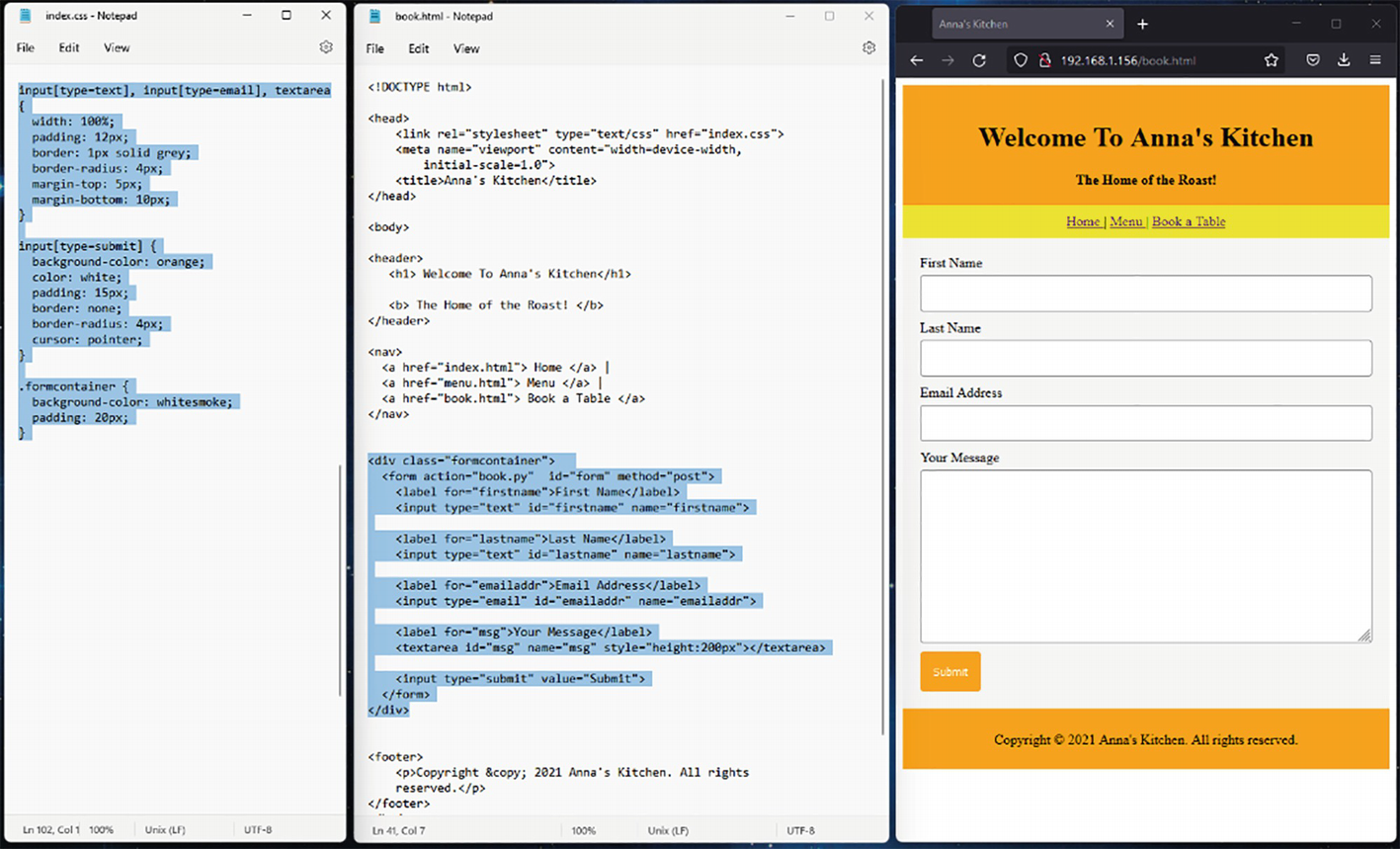Open File menu in index.css Notepad
Screen dimensions: 1400x849
pyautogui.click(x=26, y=47)
